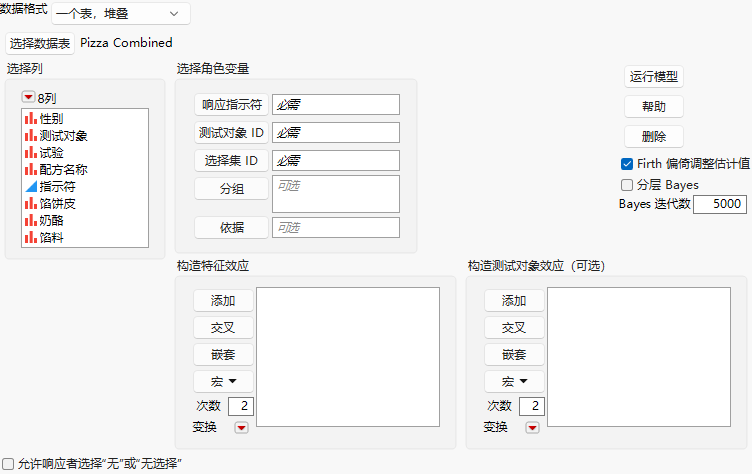Image resolution: width=752 pixels, height=474 pixels.
Task: Open 宏 dropdown in 构造测试对象效应
Action: 514,381
